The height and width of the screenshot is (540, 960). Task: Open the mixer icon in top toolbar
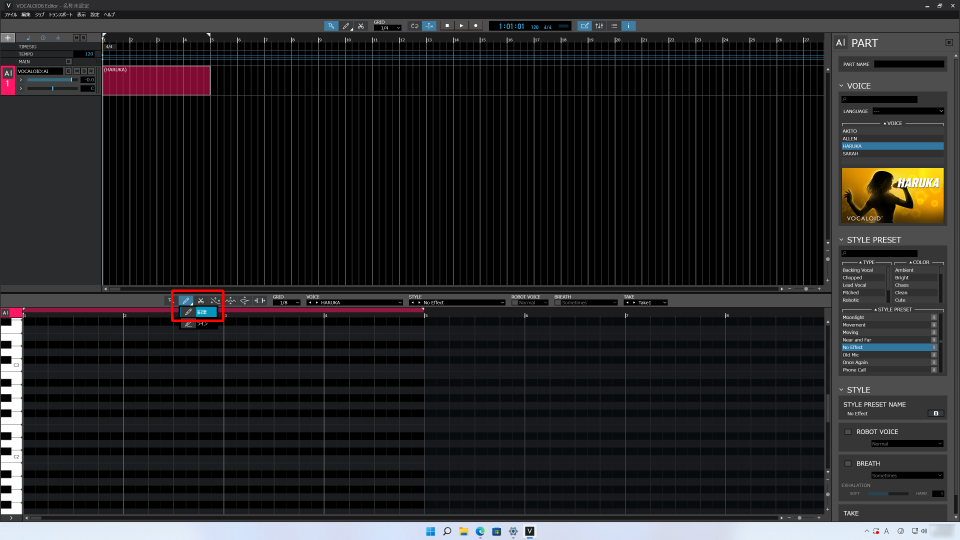[x=599, y=26]
